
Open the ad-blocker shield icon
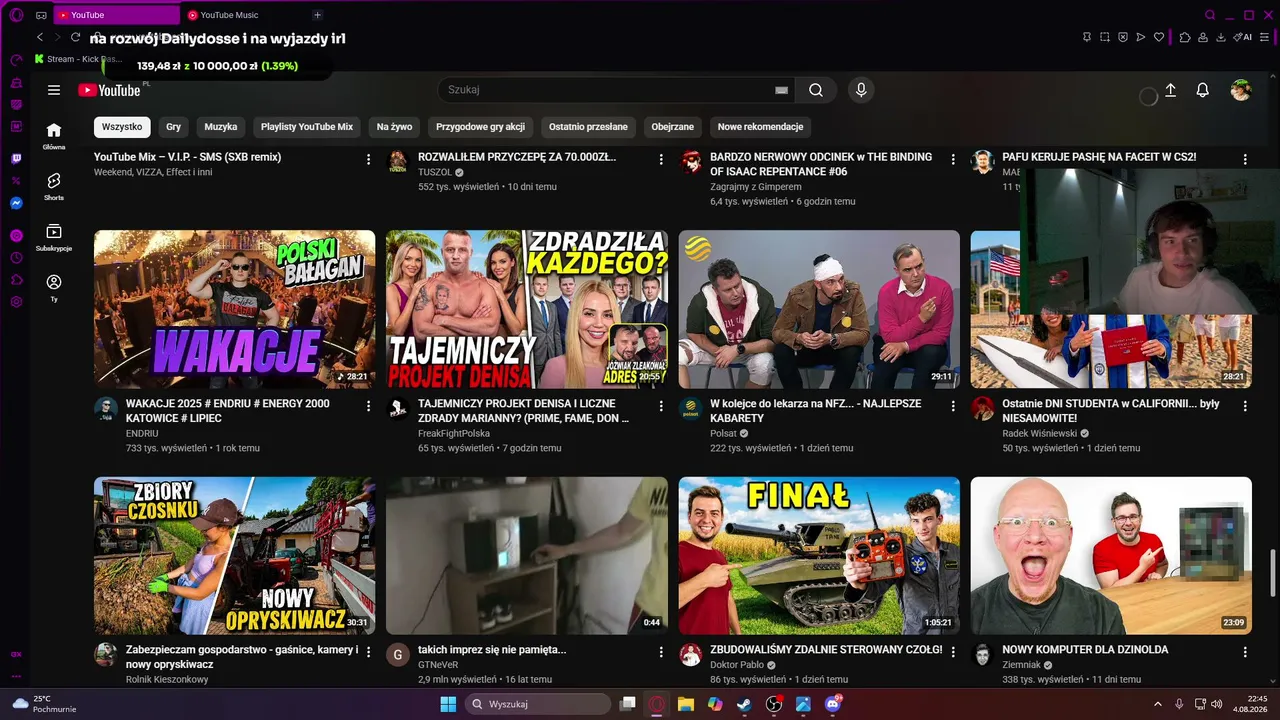point(1123,37)
